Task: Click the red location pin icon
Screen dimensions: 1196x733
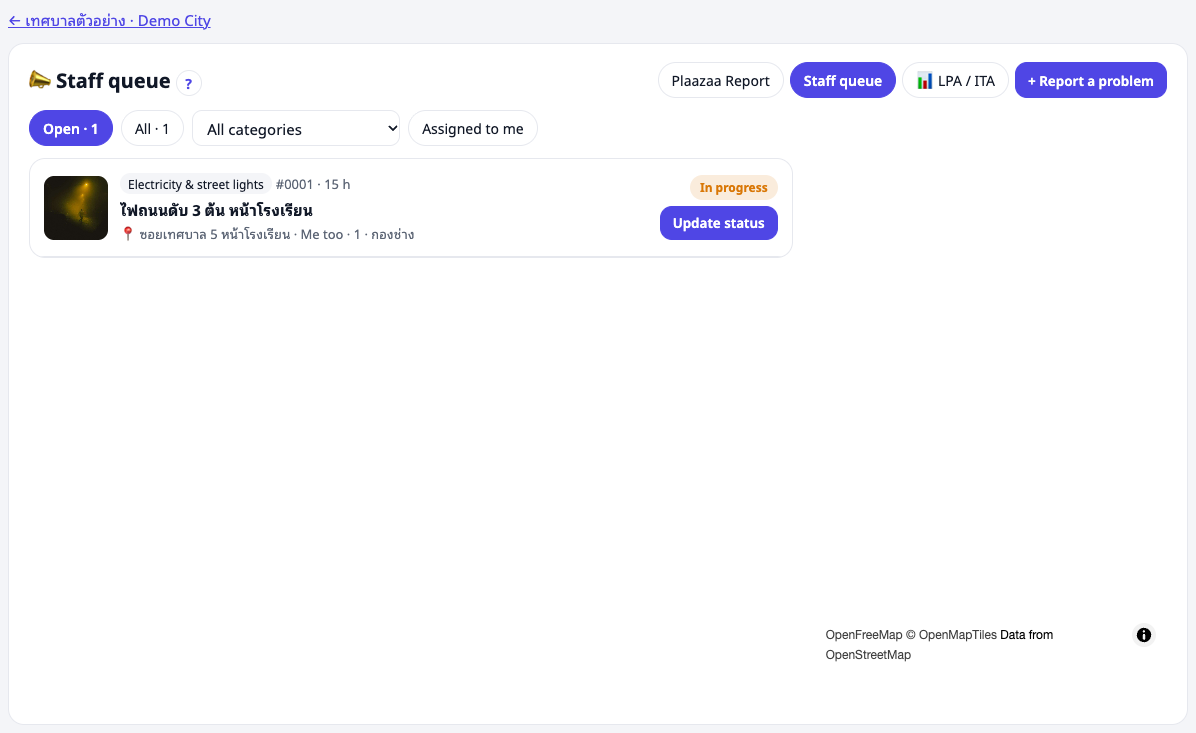Action: tap(128, 233)
